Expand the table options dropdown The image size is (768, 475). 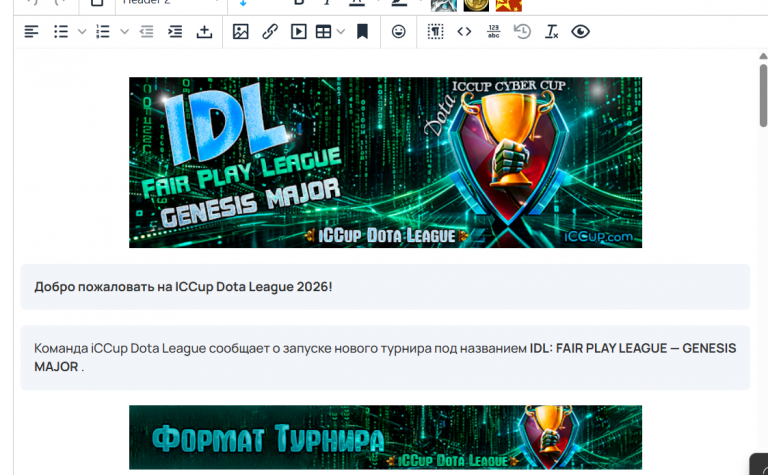(x=341, y=32)
